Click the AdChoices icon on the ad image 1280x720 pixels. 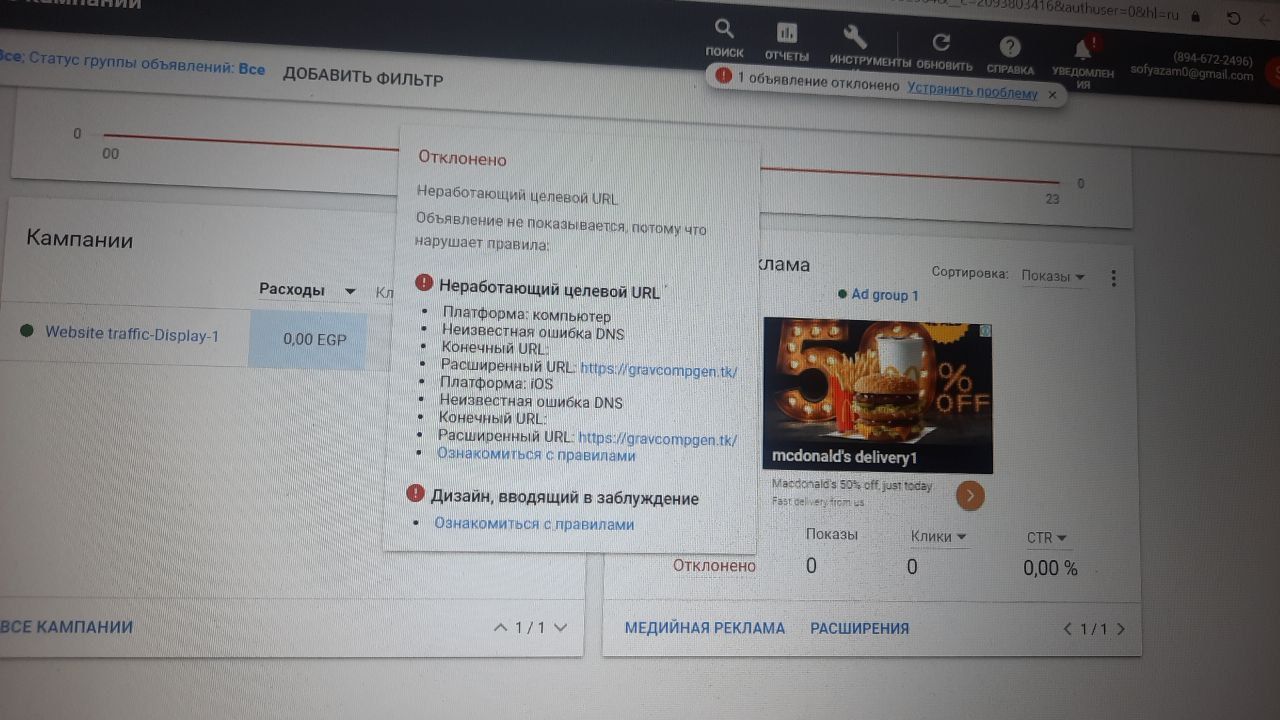click(984, 330)
